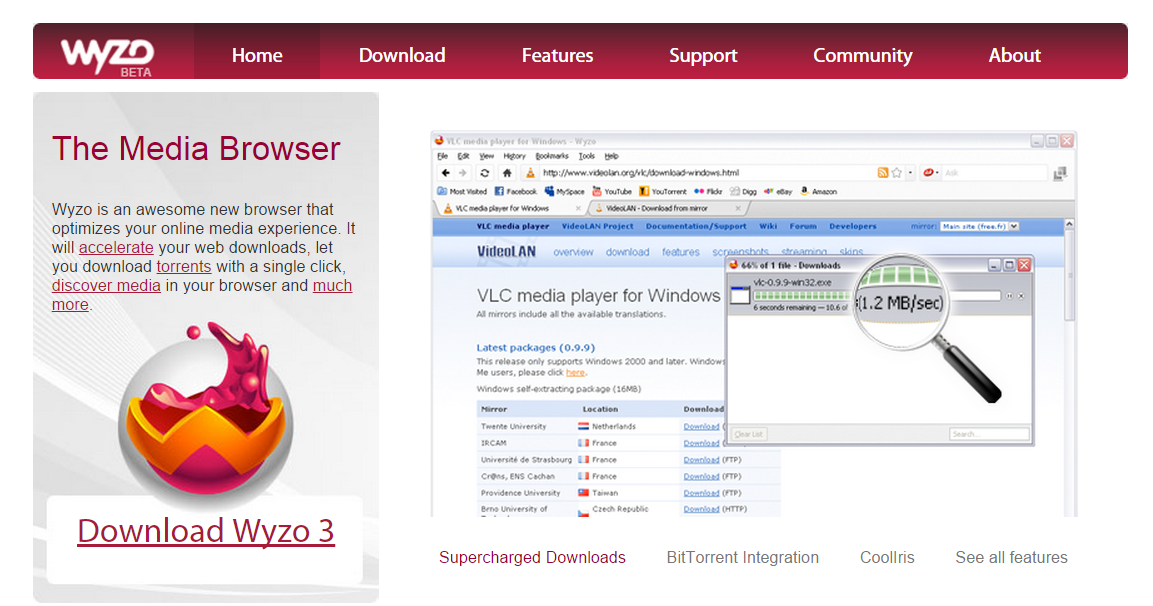Follow the "torrents" link
Viewport: 1153px width, 606px height.
pos(184,267)
